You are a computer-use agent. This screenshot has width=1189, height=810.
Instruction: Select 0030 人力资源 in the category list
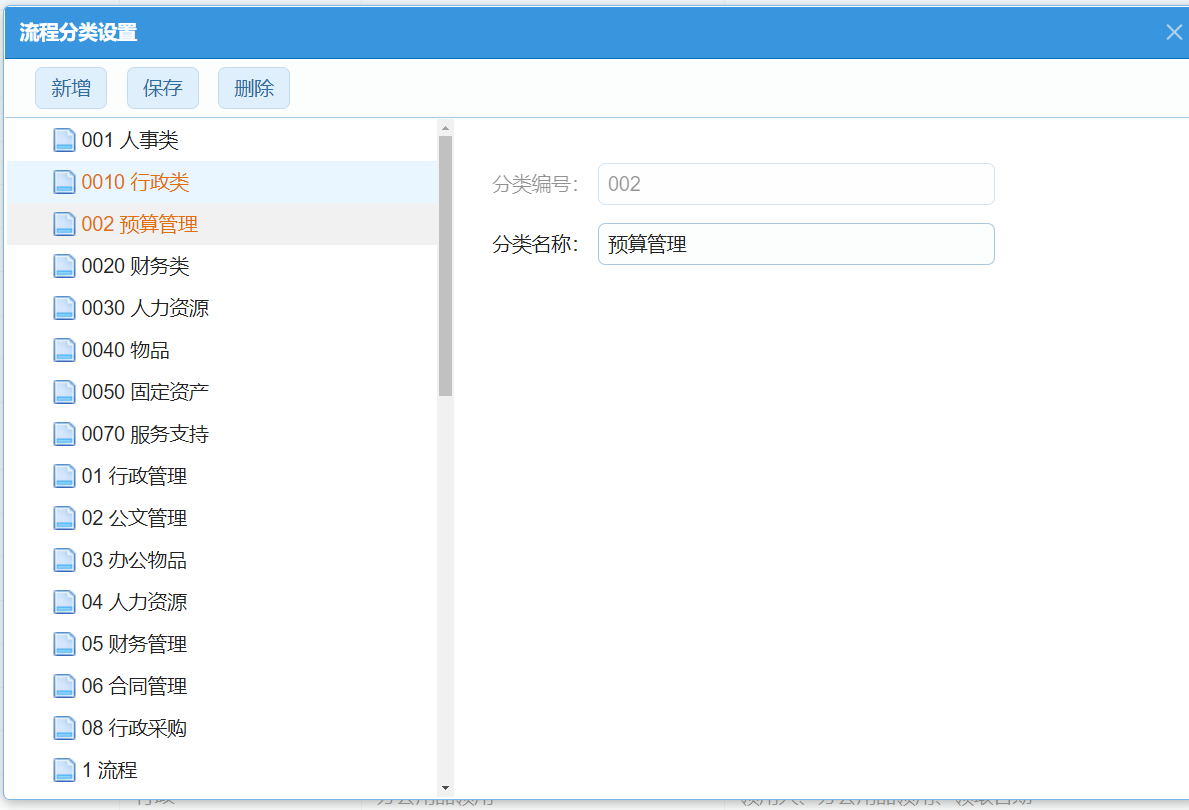[x=145, y=309]
